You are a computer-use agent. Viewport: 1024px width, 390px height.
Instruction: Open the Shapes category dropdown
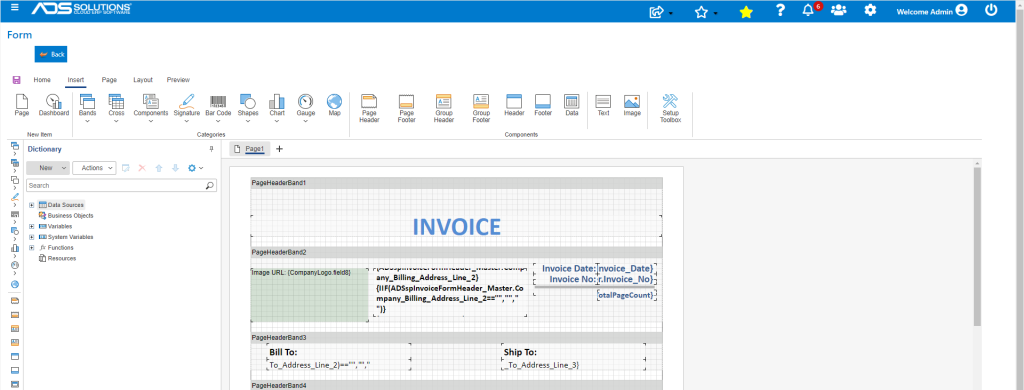(248, 108)
